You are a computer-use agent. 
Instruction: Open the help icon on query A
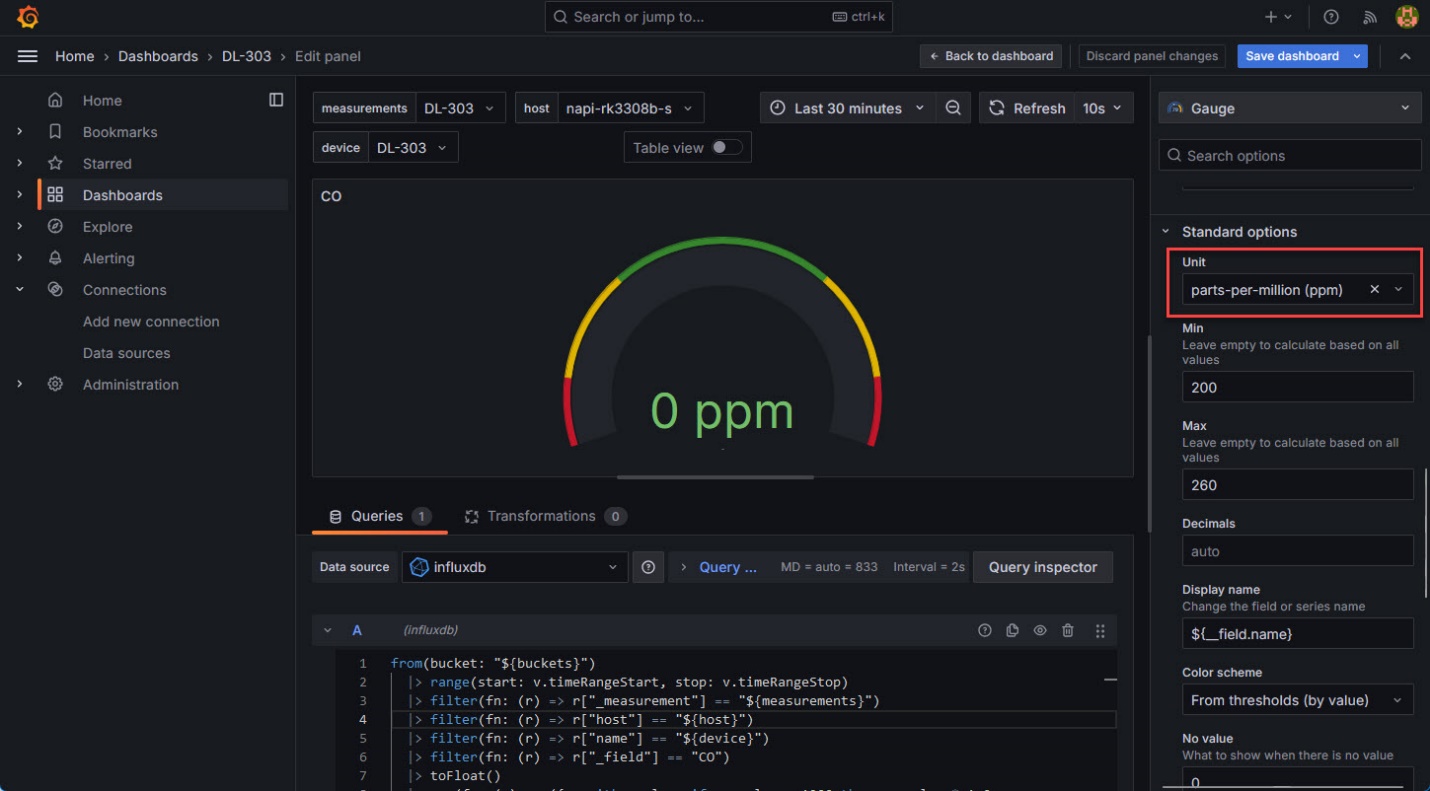985,630
